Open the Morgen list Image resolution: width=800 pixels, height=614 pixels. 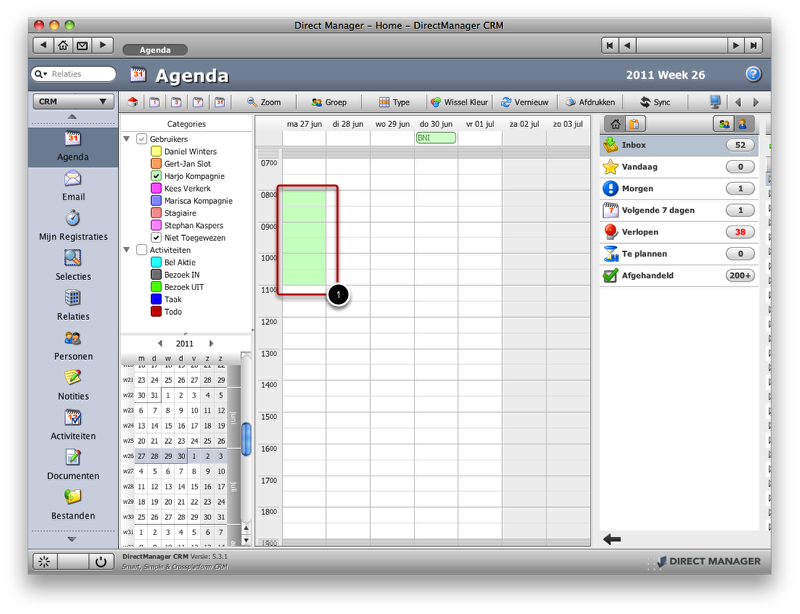[679, 189]
